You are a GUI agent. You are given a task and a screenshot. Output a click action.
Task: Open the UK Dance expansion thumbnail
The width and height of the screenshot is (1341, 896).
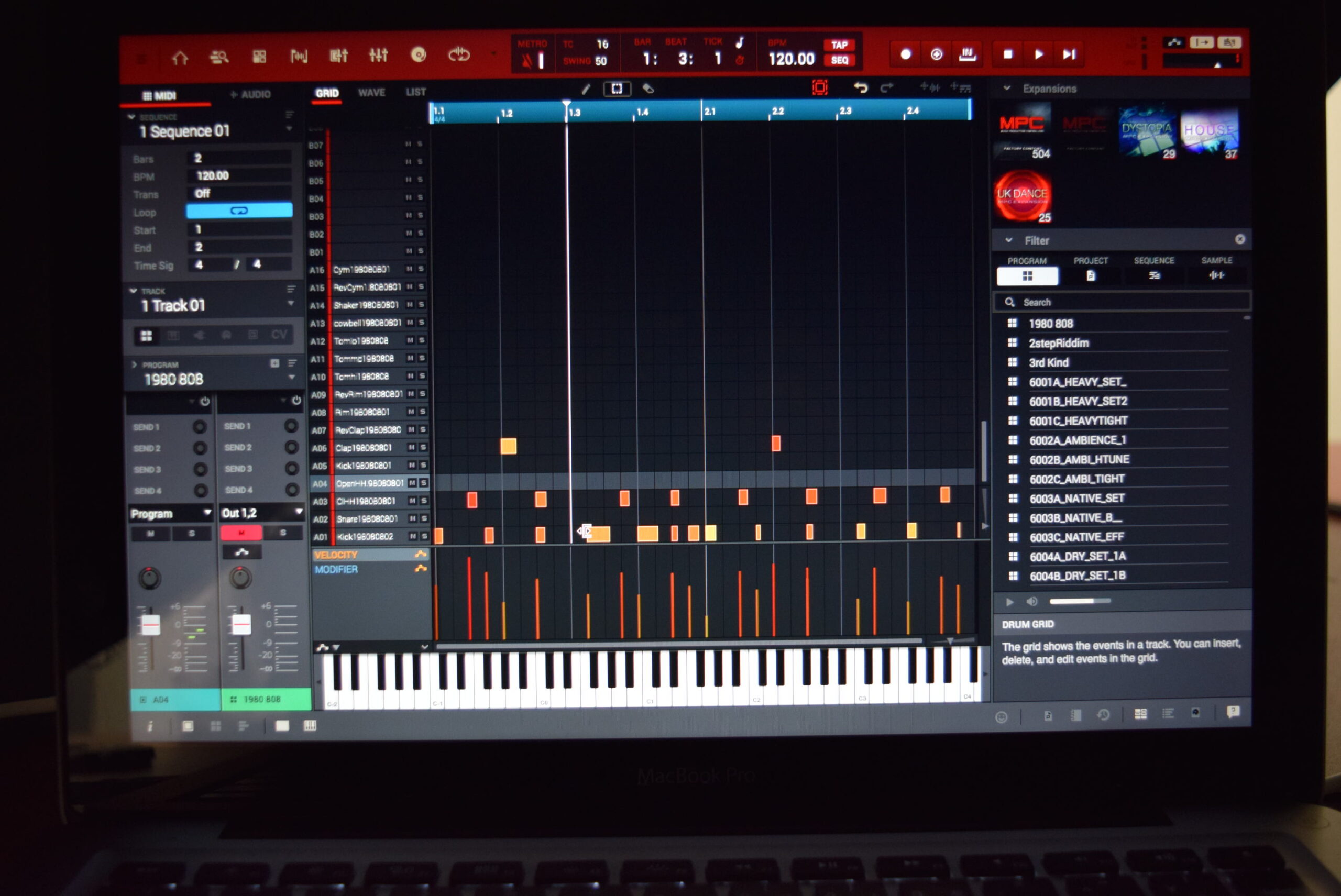point(1023,196)
